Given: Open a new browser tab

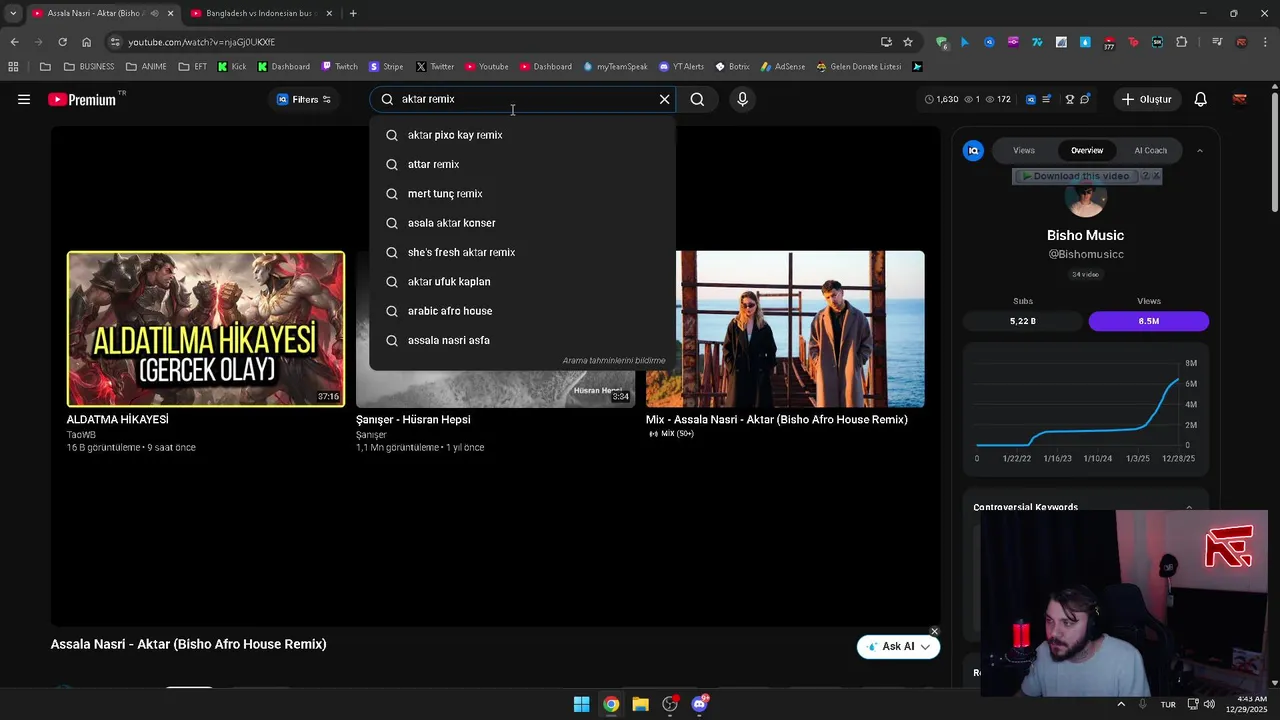Looking at the screenshot, I should 353,13.
